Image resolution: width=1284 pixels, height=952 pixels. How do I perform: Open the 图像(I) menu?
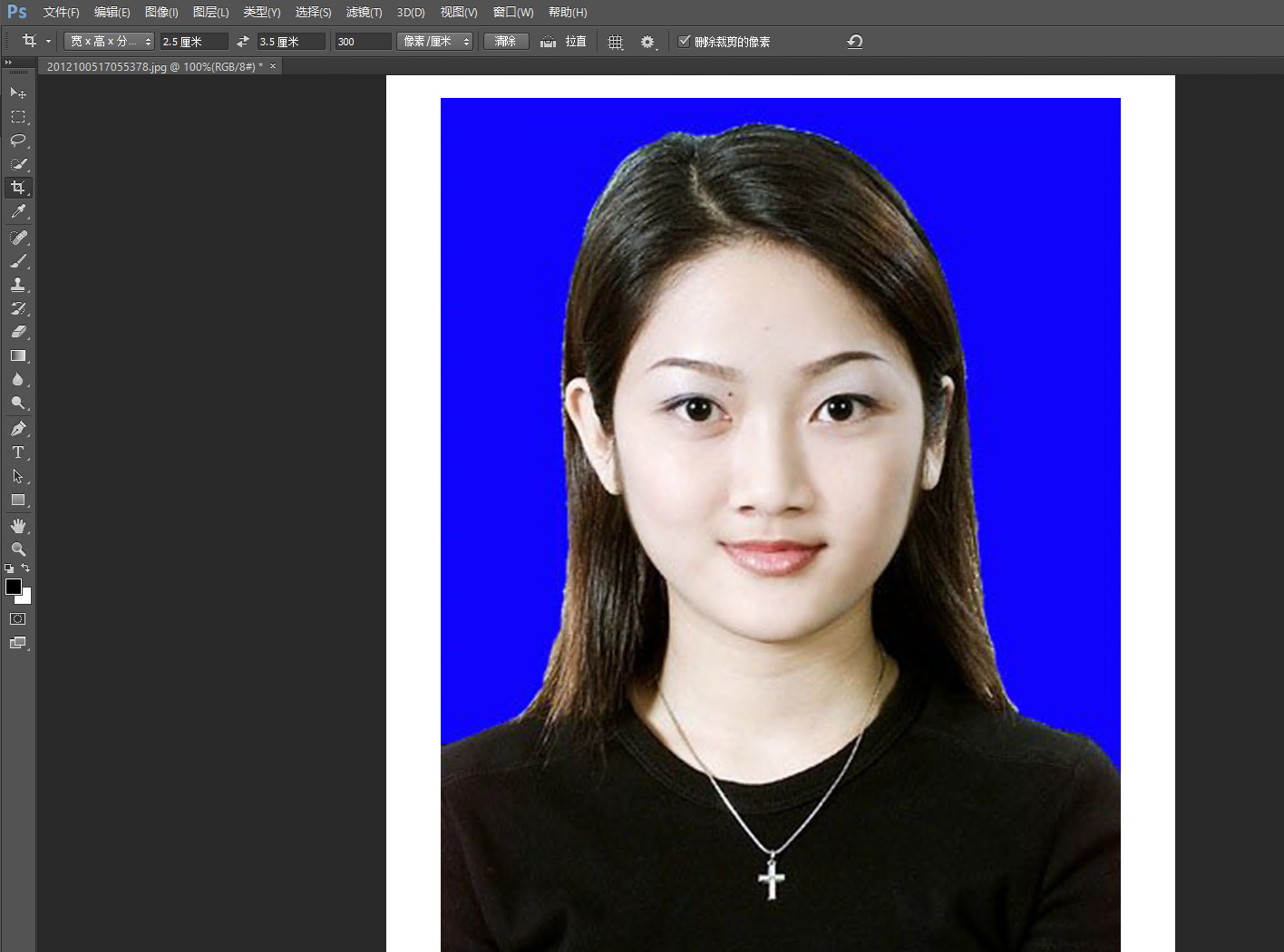tap(161, 13)
